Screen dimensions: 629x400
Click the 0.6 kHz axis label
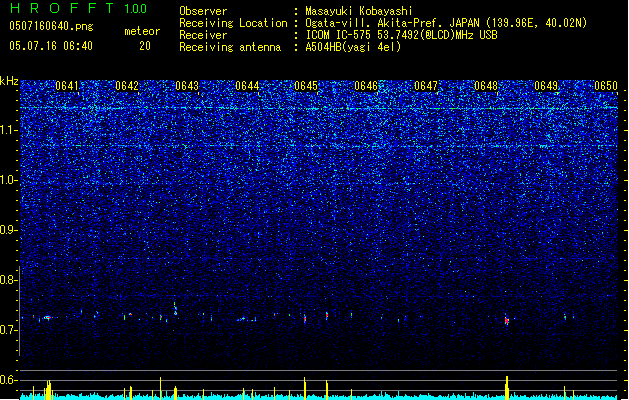(9, 380)
